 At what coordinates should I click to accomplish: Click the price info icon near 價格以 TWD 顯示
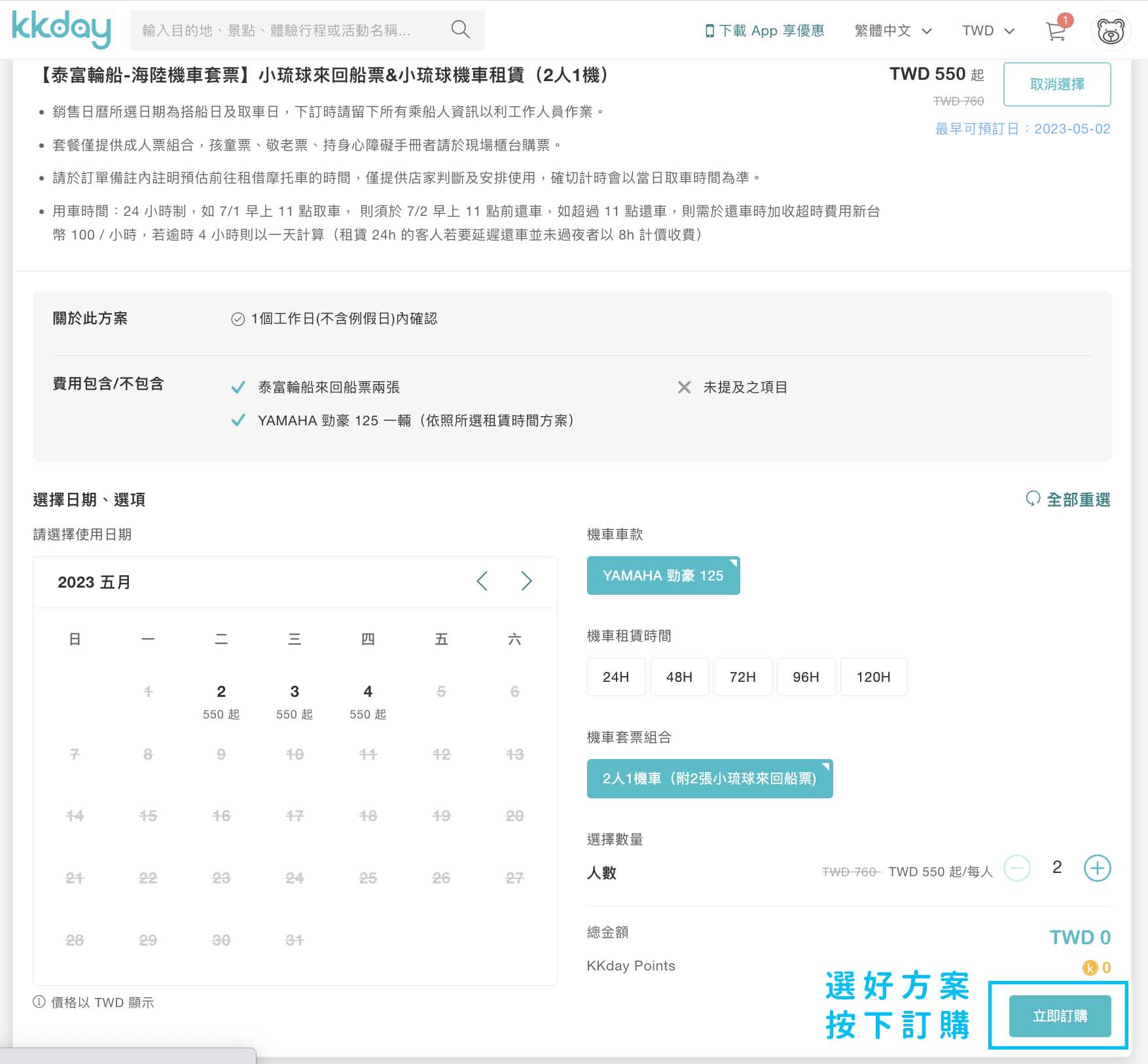click(39, 1002)
